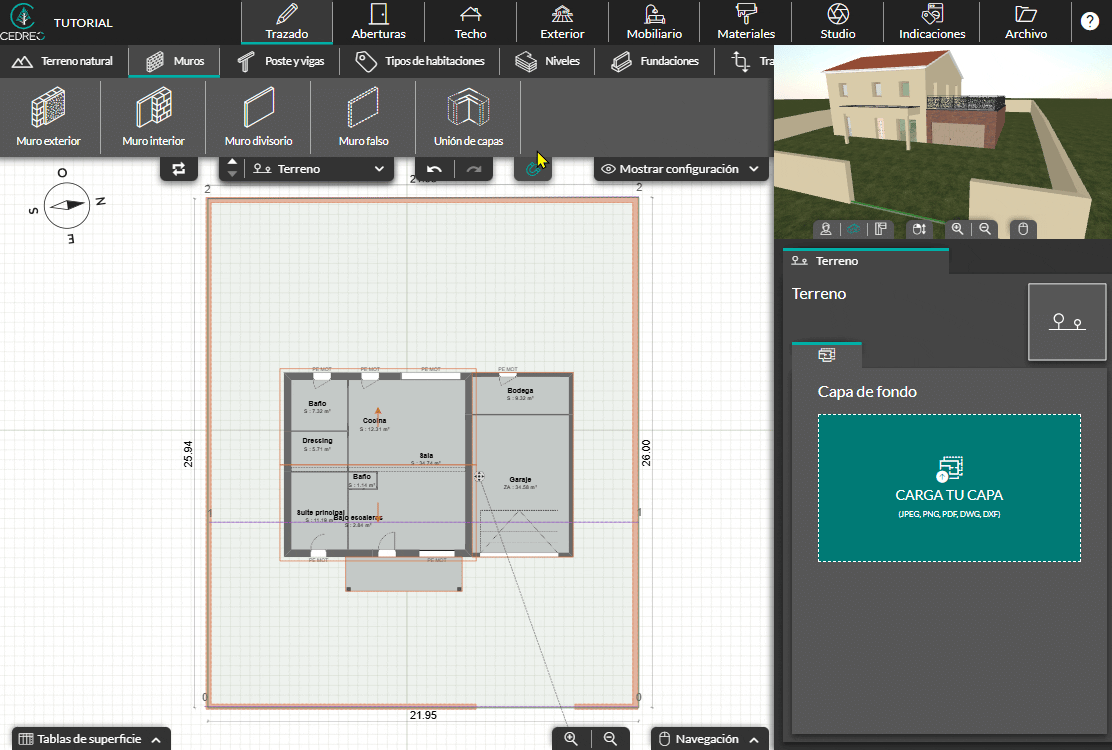Image resolution: width=1112 pixels, height=750 pixels.
Task: Toggle person view in 3D preview
Action: click(x=826, y=229)
